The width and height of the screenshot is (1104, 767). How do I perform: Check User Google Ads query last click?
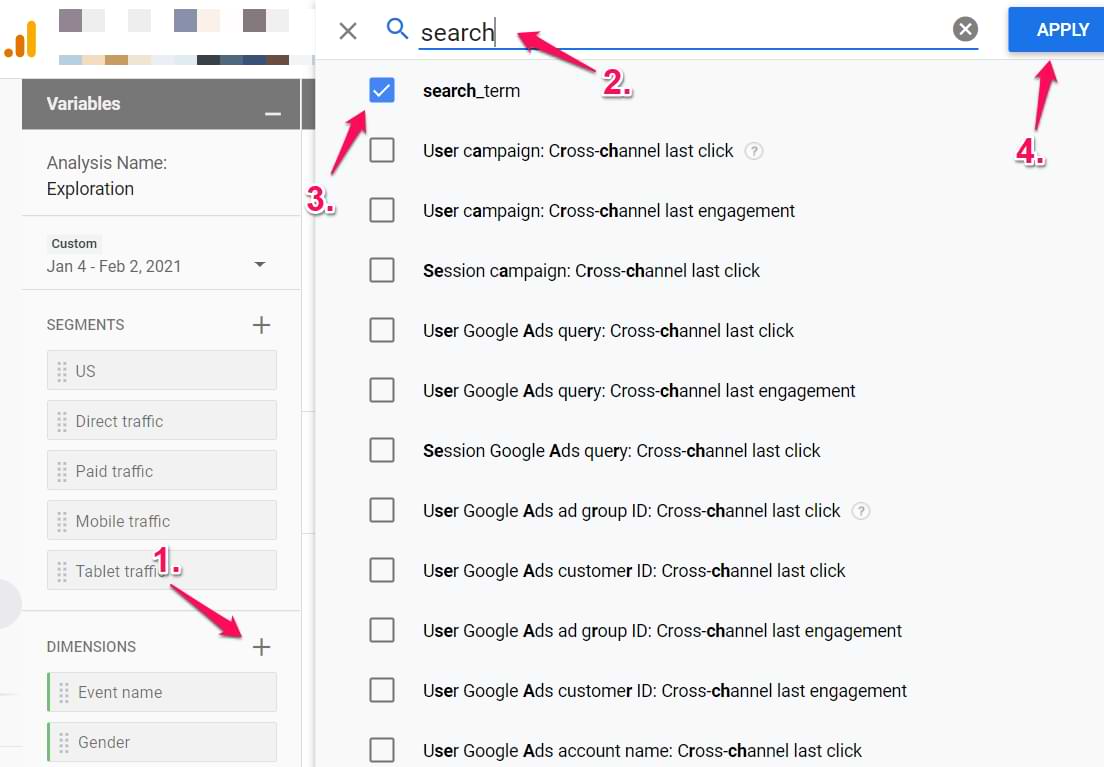pos(382,330)
